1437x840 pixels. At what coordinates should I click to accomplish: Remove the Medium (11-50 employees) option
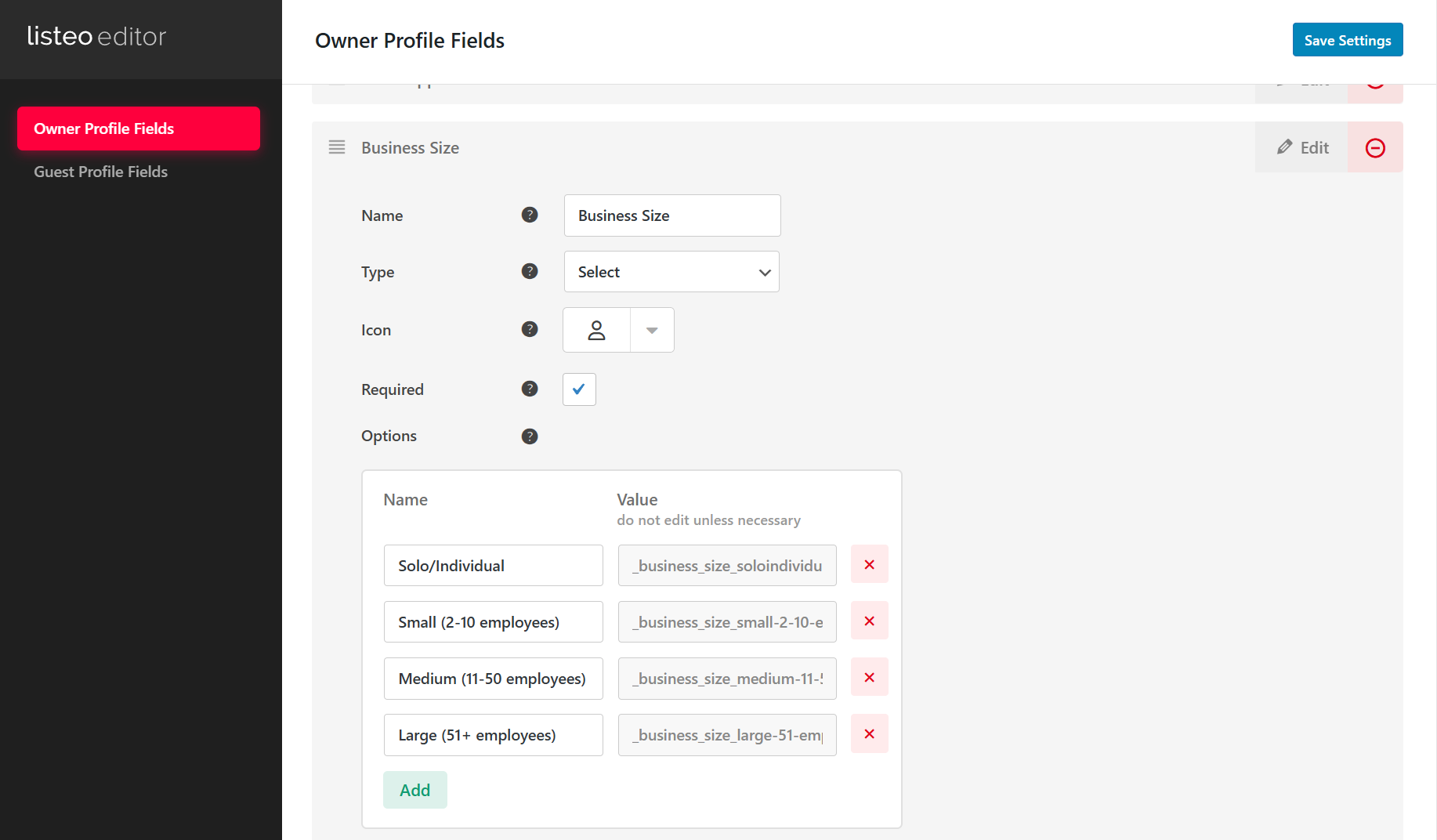(869, 677)
